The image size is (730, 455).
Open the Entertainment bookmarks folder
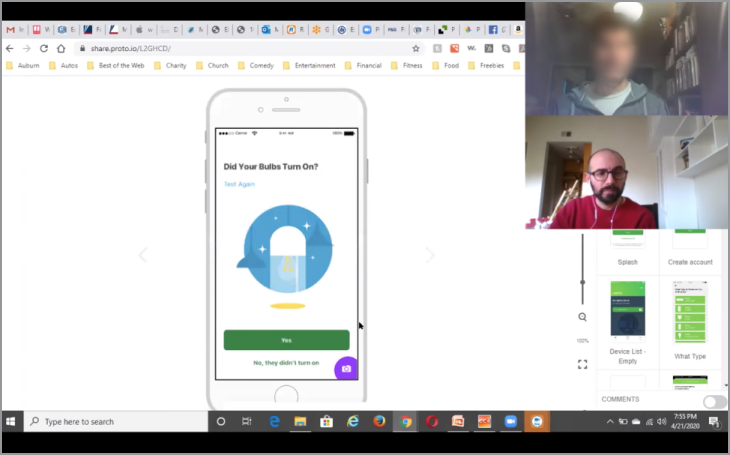tap(309, 66)
